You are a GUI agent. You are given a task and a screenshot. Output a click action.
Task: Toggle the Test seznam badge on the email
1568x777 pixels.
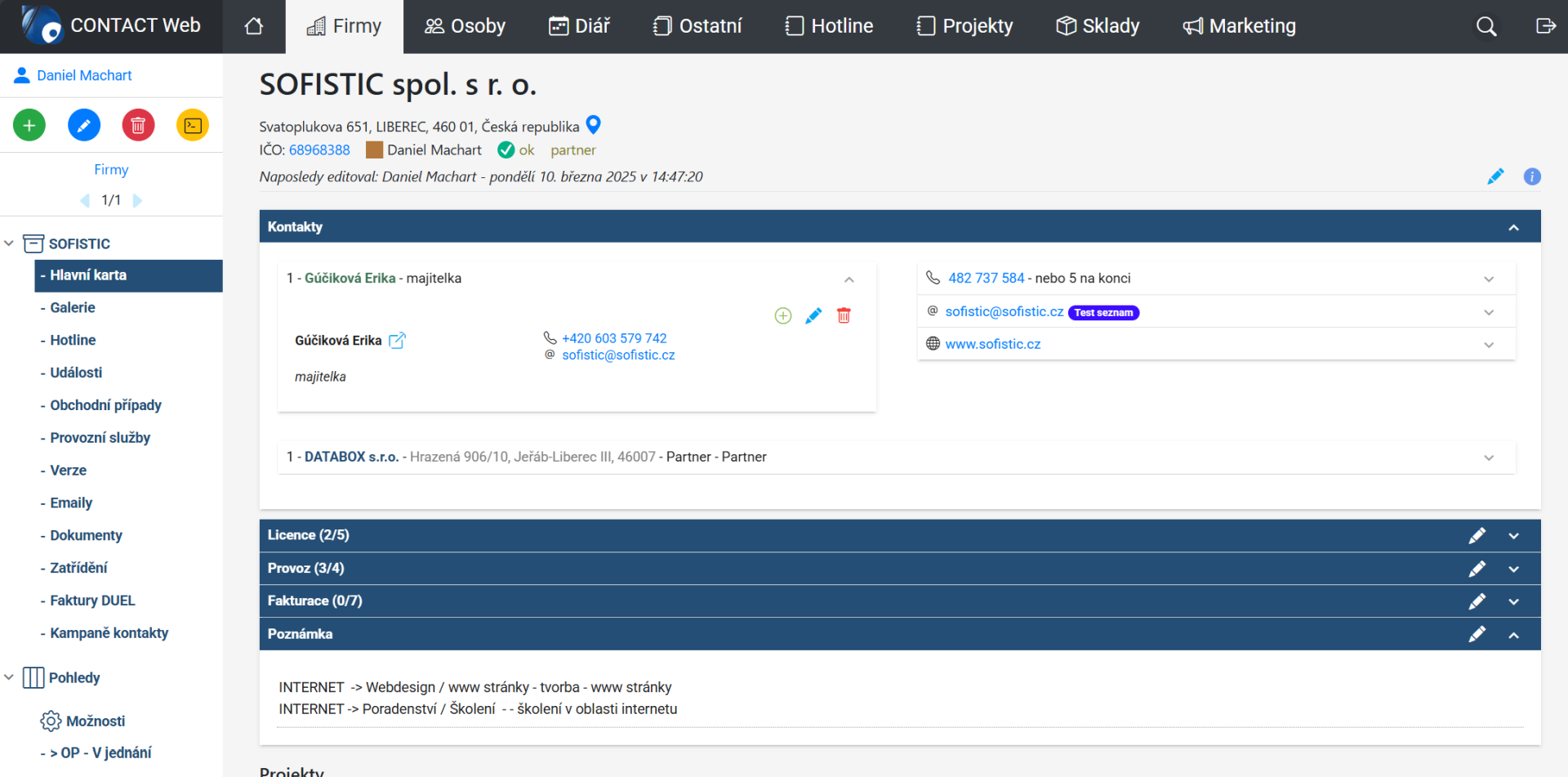[1103, 312]
